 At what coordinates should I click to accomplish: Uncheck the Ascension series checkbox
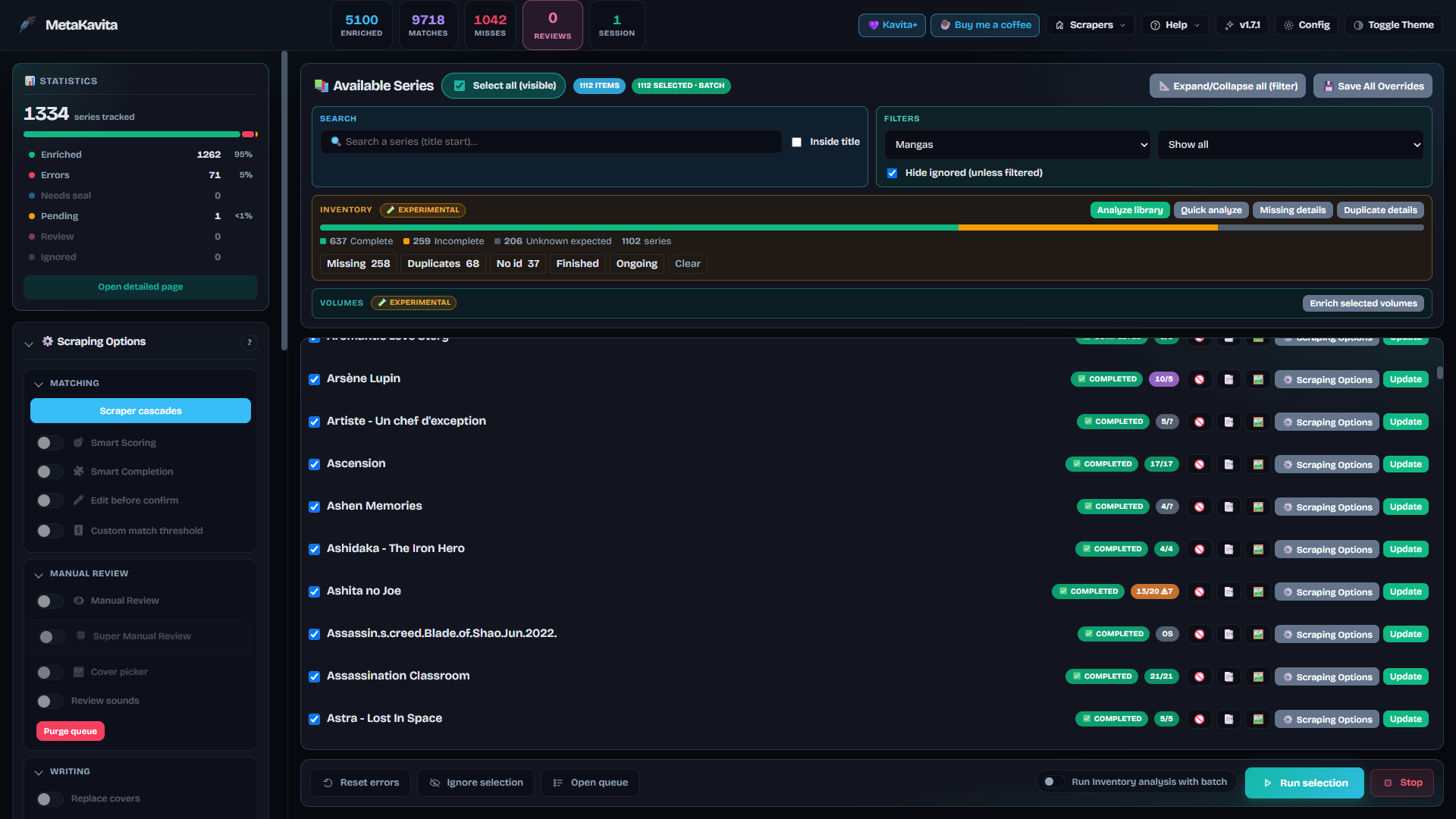(314, 464)
